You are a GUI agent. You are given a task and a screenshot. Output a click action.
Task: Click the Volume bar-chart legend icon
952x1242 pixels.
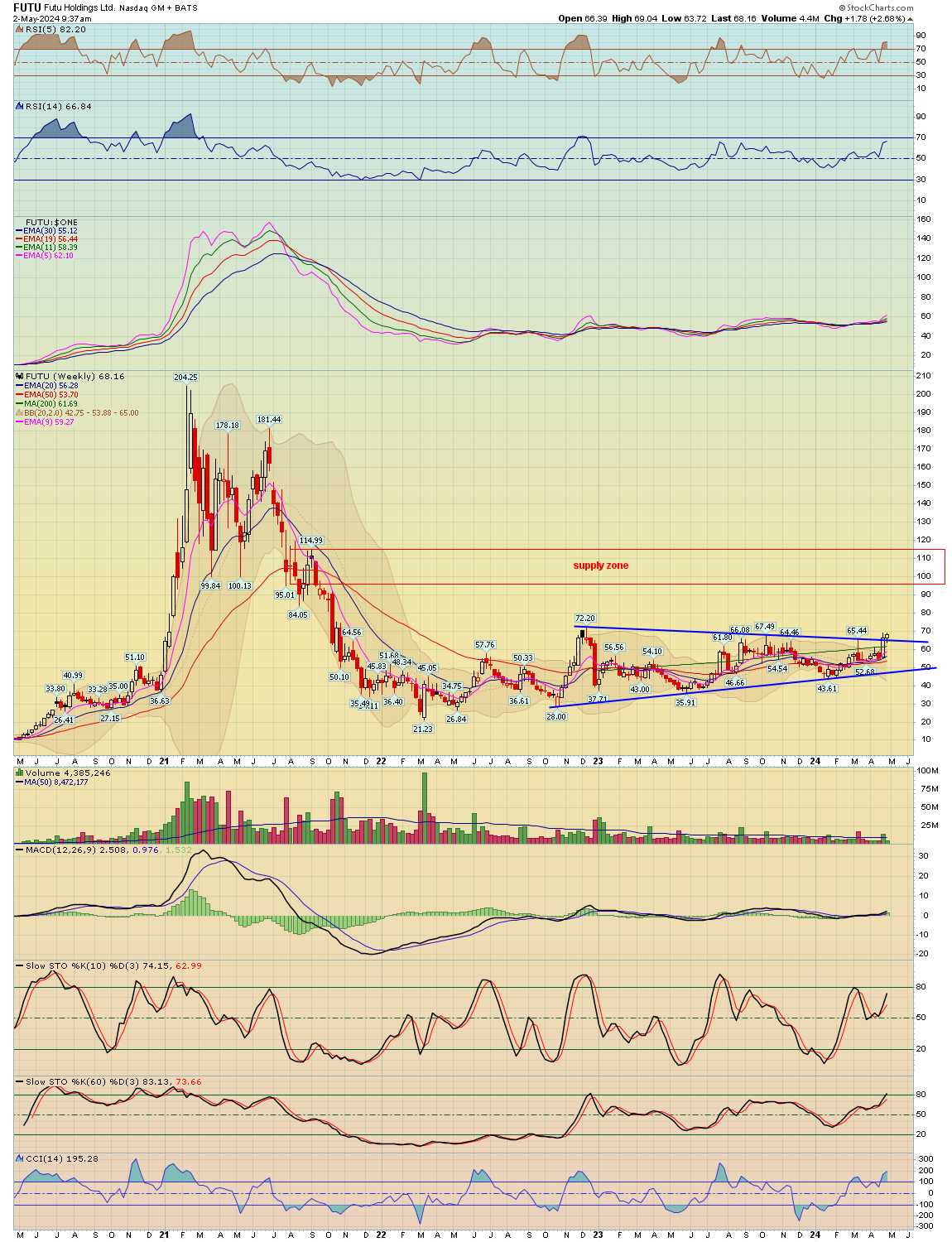tap(20, 773)
